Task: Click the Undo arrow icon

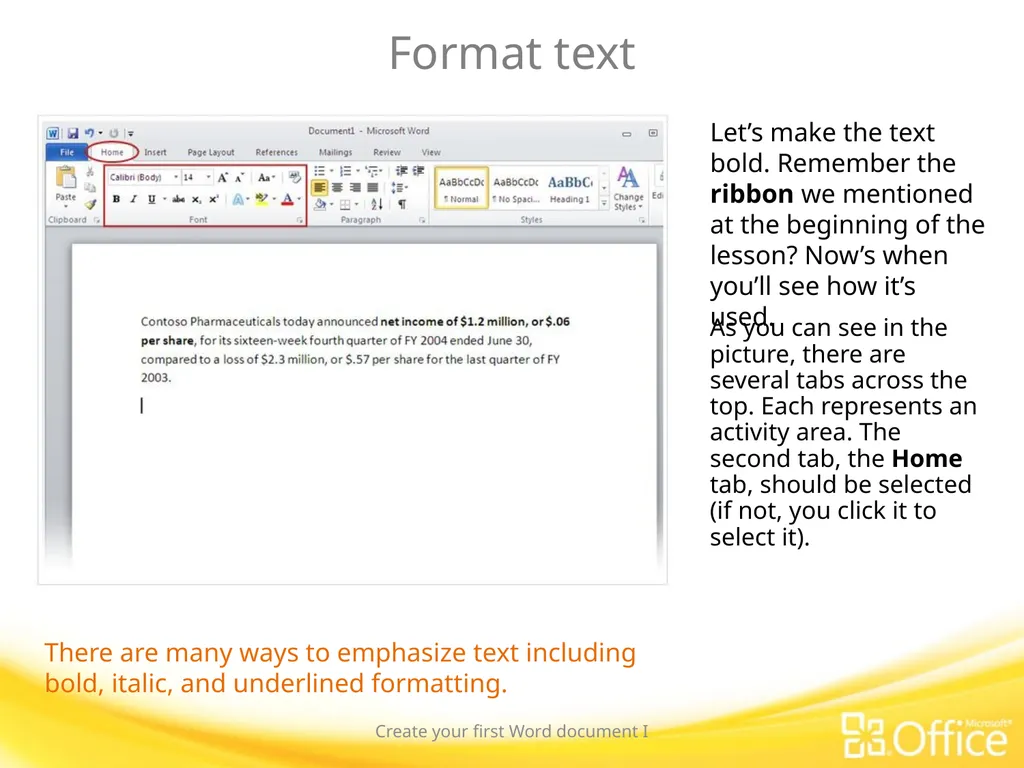Action: 89,133
